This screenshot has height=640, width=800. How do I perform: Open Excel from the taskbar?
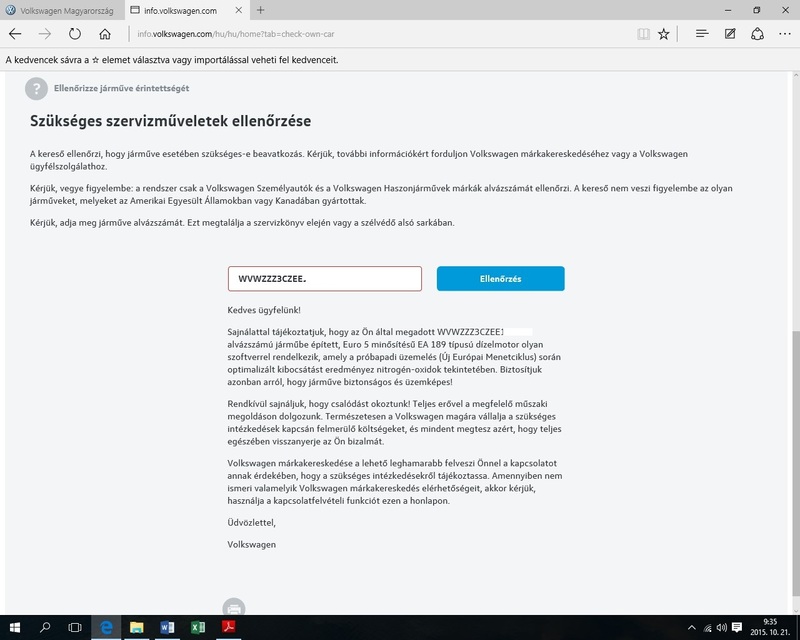(198, 627)
